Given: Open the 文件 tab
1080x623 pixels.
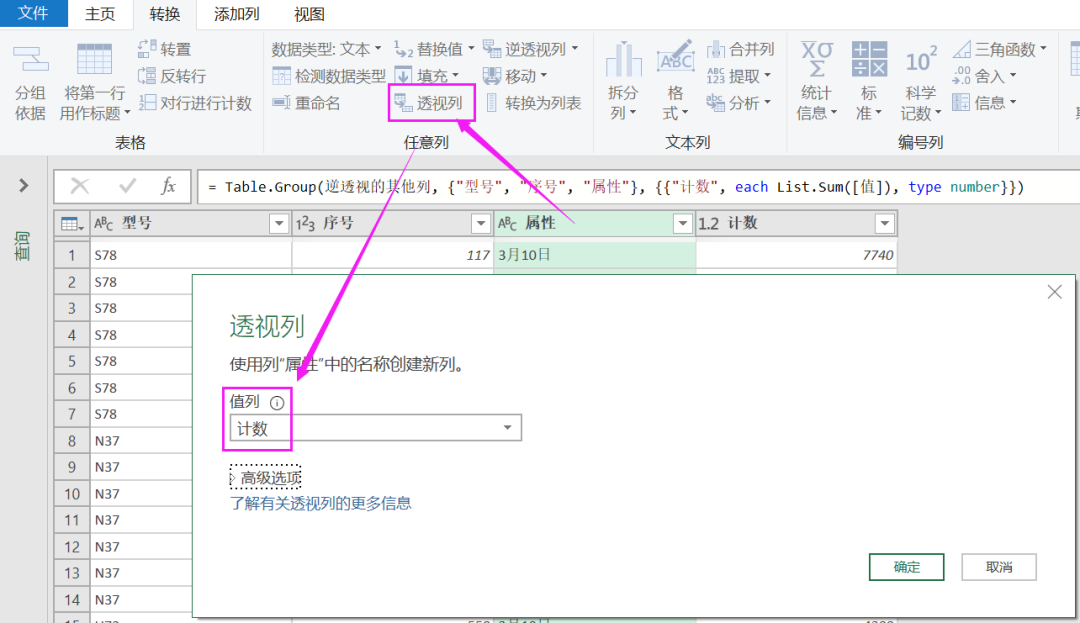Looking at the screenshot, I should click(x=33, y=13).
